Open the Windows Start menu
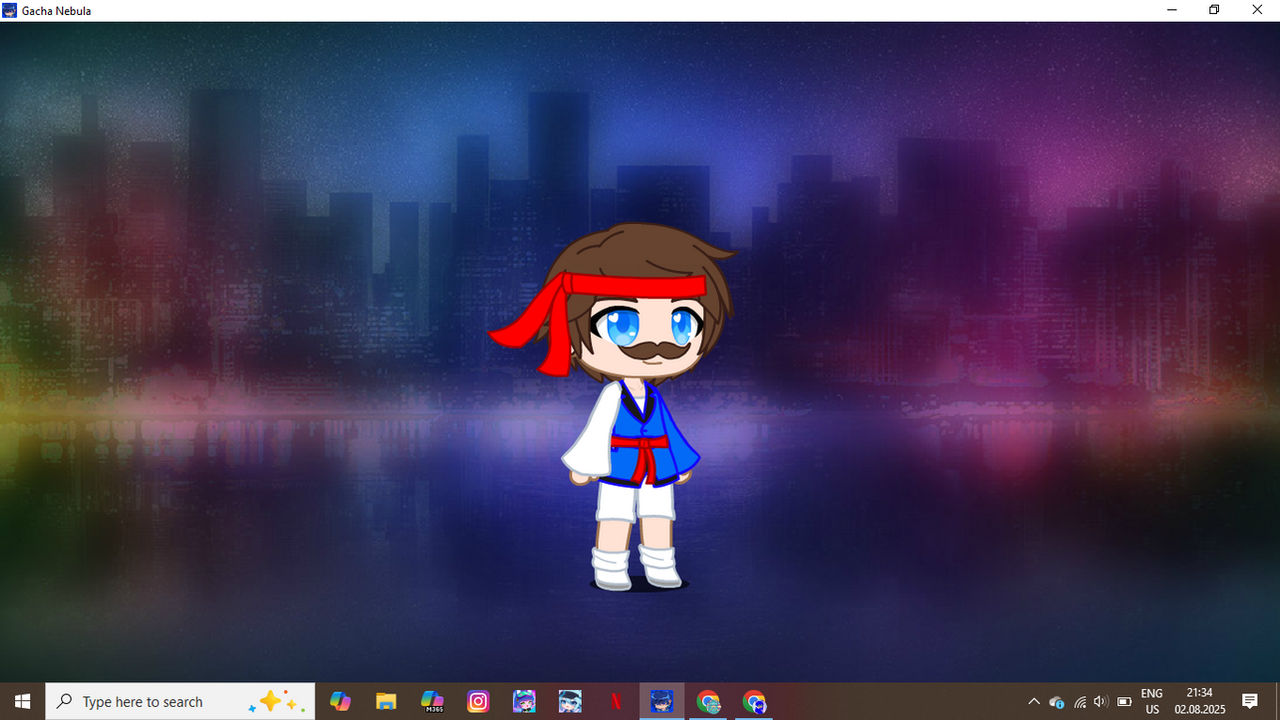Image resolution: width=1280 pixels, height=720 pixels. (22, 701)
